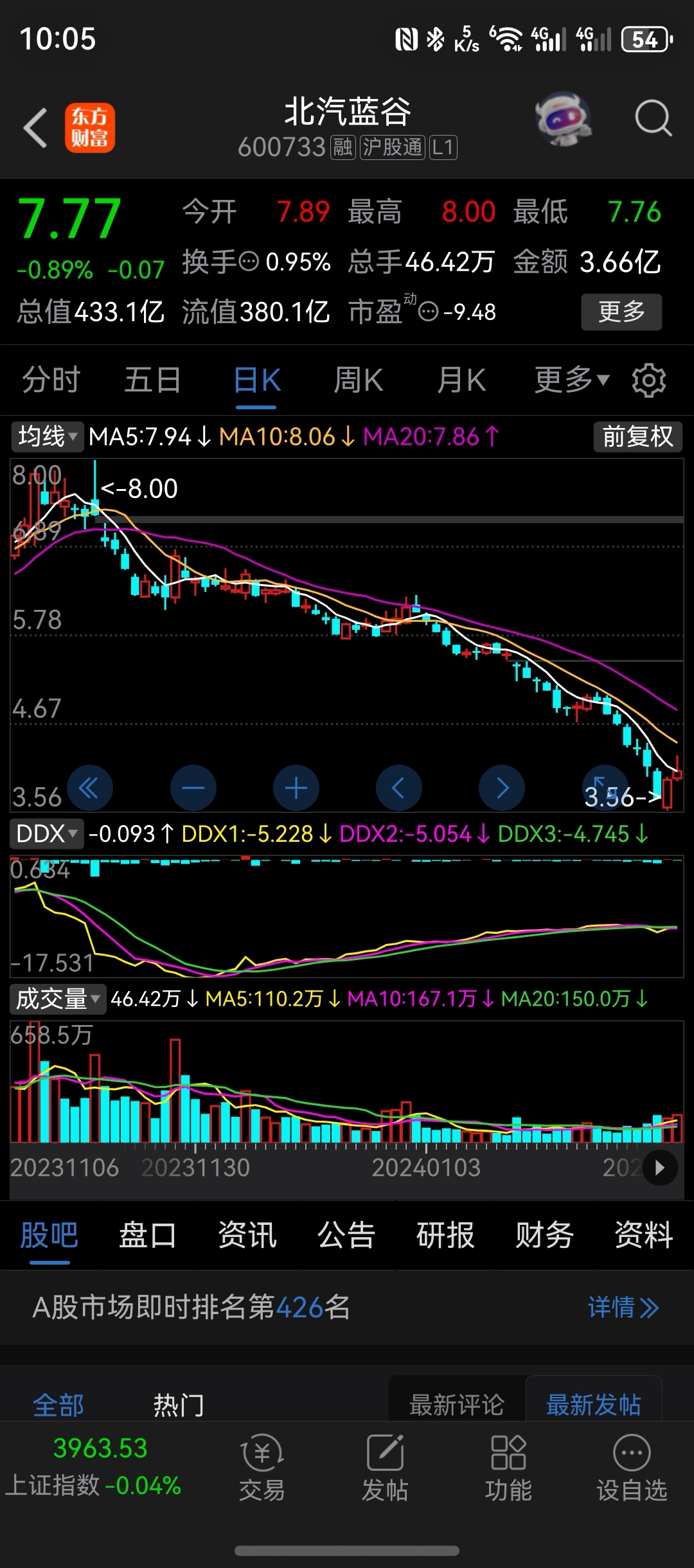Open the 研报 tab
694x1568 pixels.
click(x=445, y=1234)
